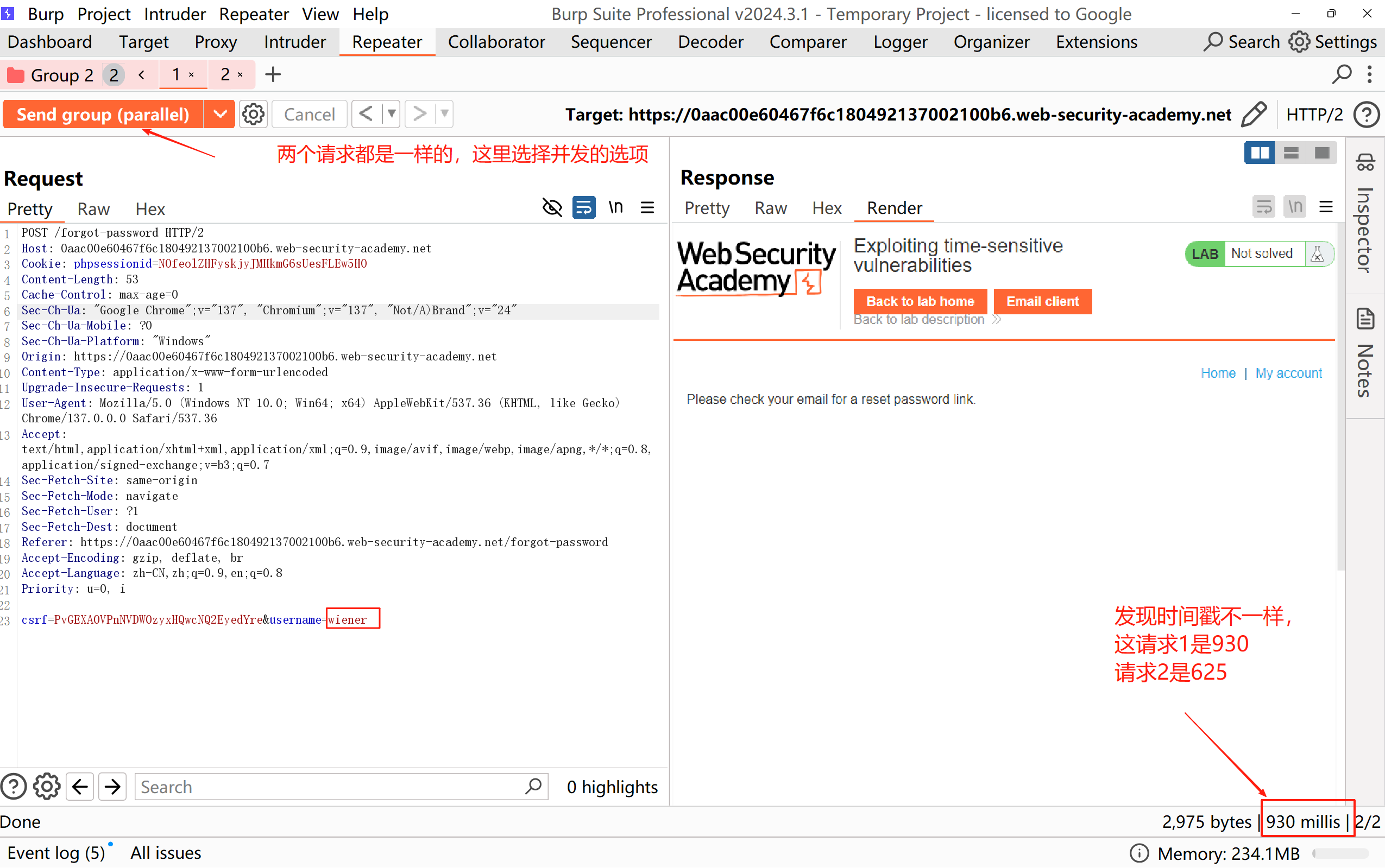The image size is (1385, 868).
Task: Select side-by-side request/response layout icon
Action: (x=1259, y=153)
